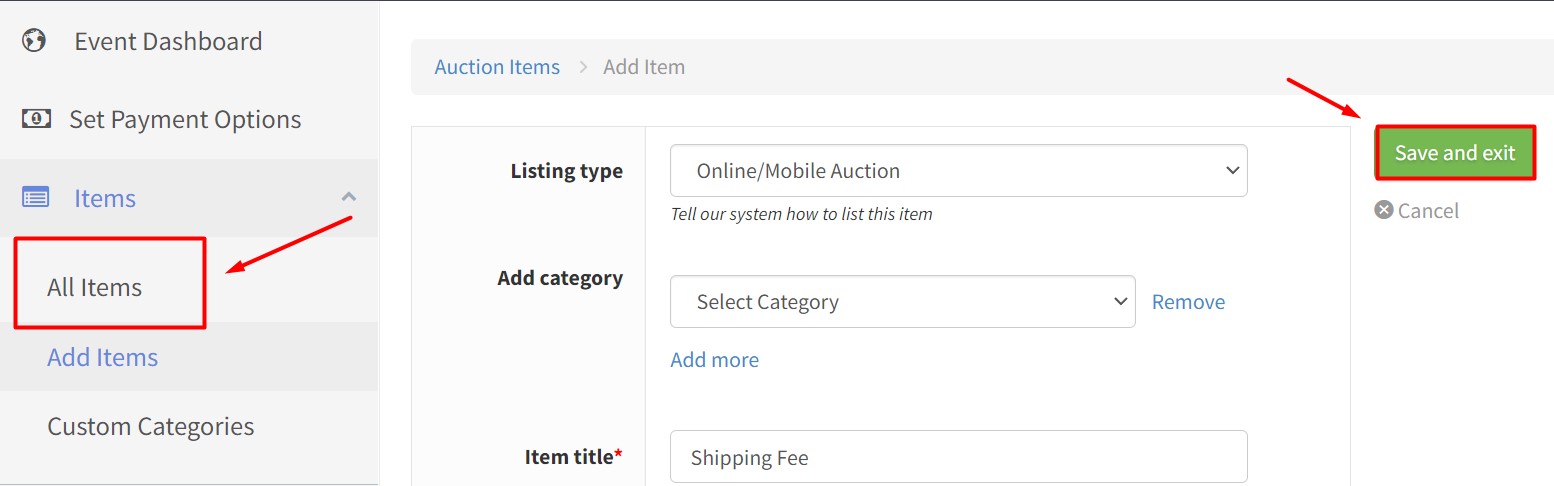Follow the Auction Items breadcrumb link
Screen dimensions: 1554x486
coord(497,67)
